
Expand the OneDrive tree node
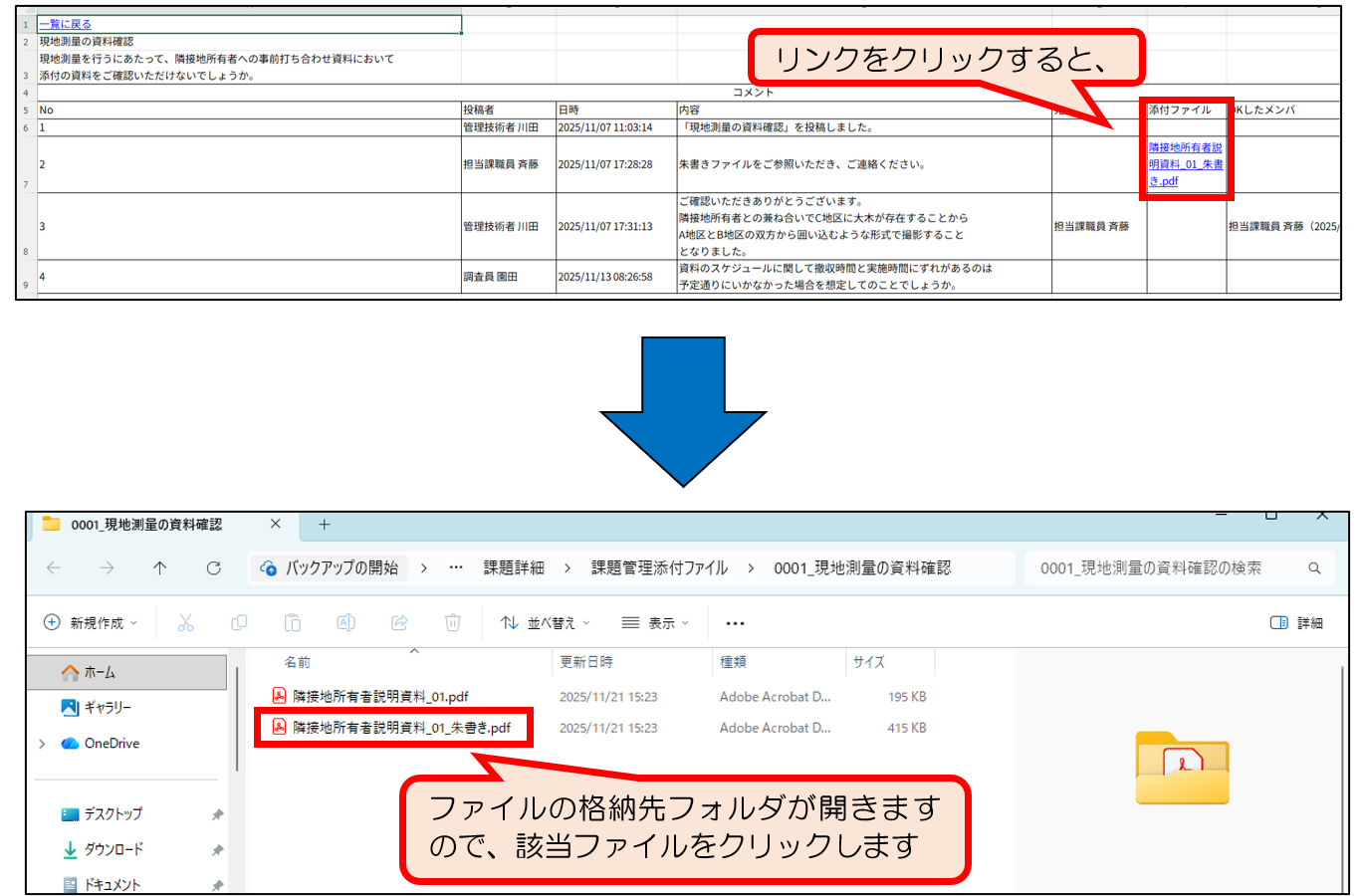(x=42, y=744)
